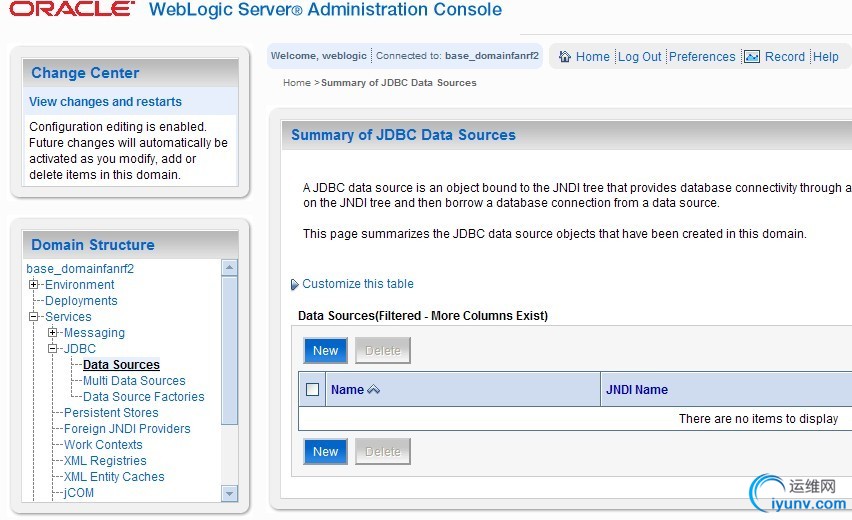Open the Preferences menu item
The width and height of the screenshot is (852, 520).
(x=702, y=57)
